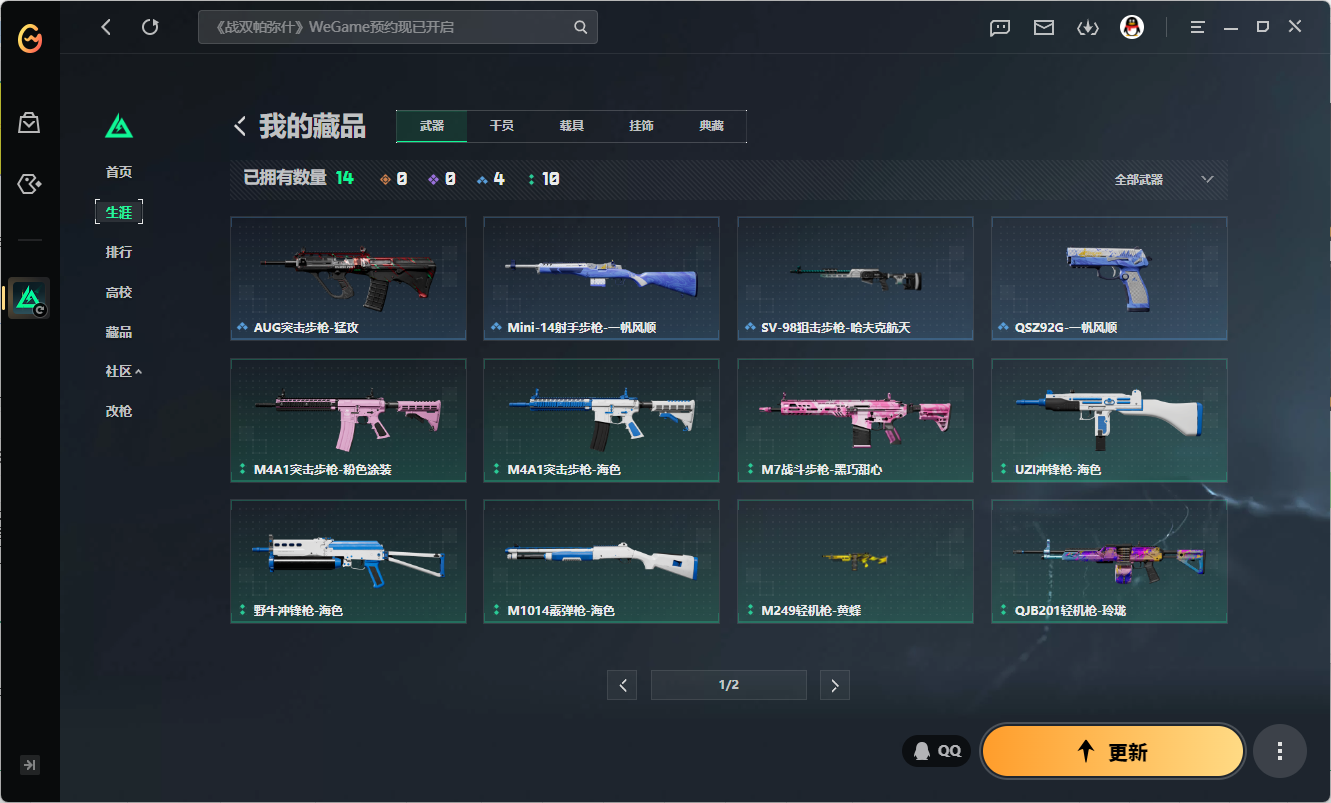
Task: Select the QSZ92G-一帆风顺 pistol card
Action: click(x=1109, y=279)
